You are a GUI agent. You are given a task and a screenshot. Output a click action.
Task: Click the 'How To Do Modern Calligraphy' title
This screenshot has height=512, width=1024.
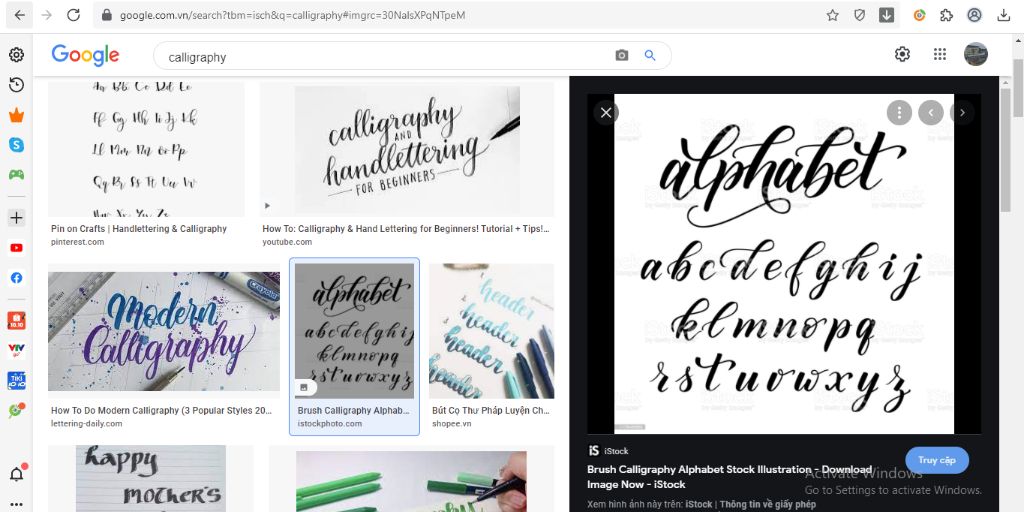(161, 411)
